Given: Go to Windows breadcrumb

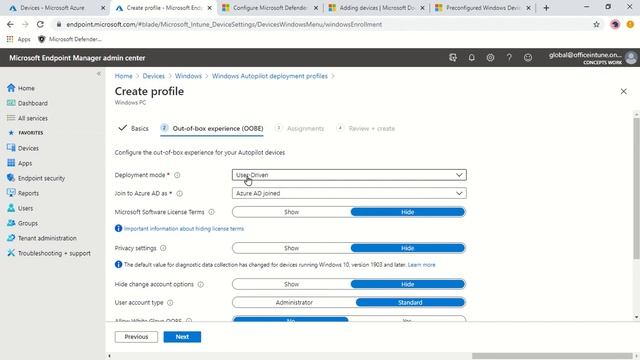Looking at the screenshot, I should pyautogui.click(x=188, y=76).
